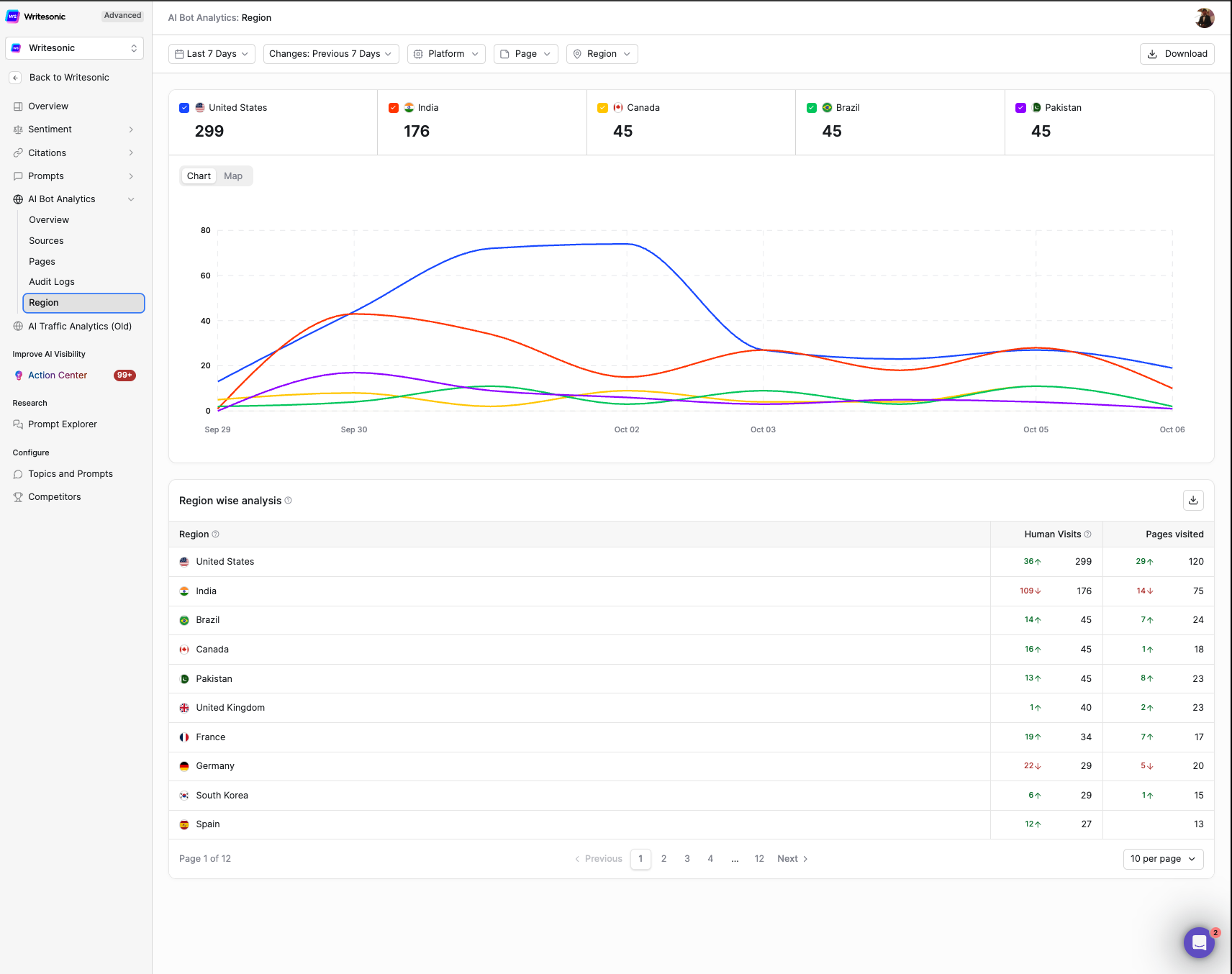Open Audit Logs in sidebar

coord(52,282)
